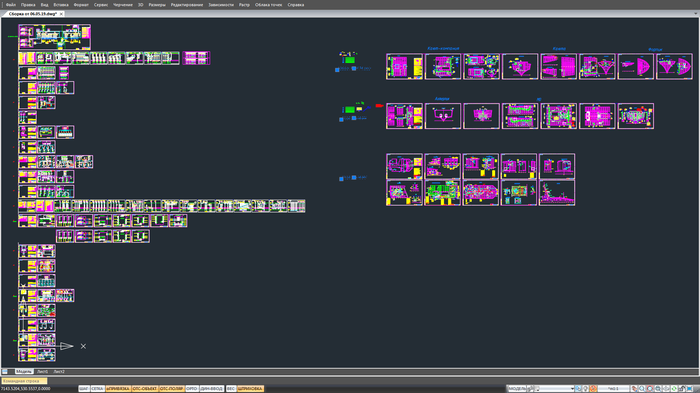Open the status bar scale dropdown arrow

(572, 389)
